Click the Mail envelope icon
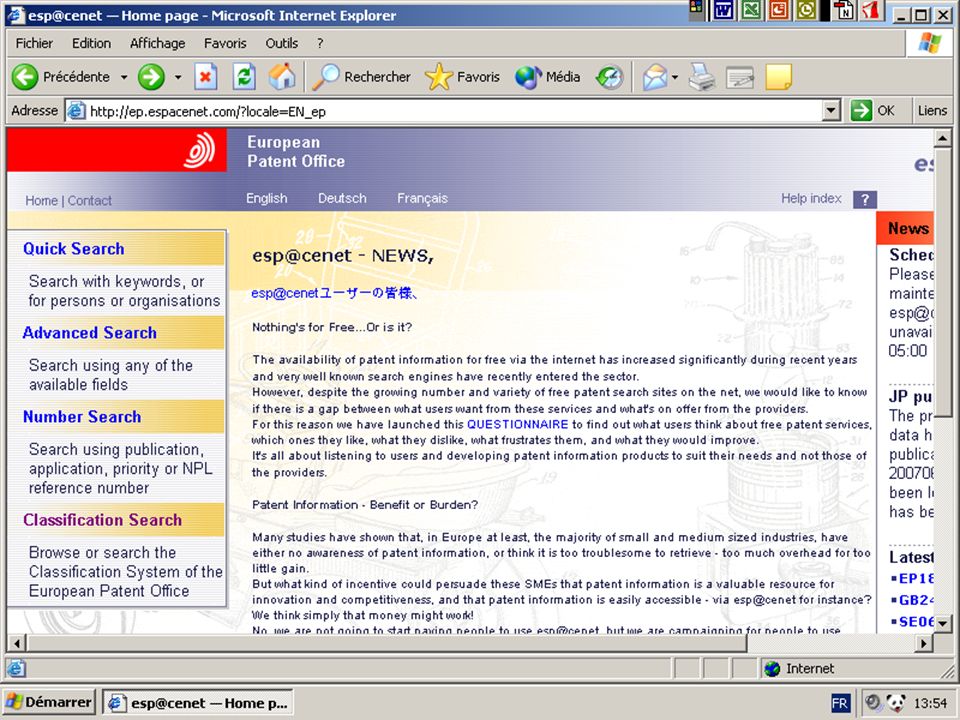 (x=654, y=78)
